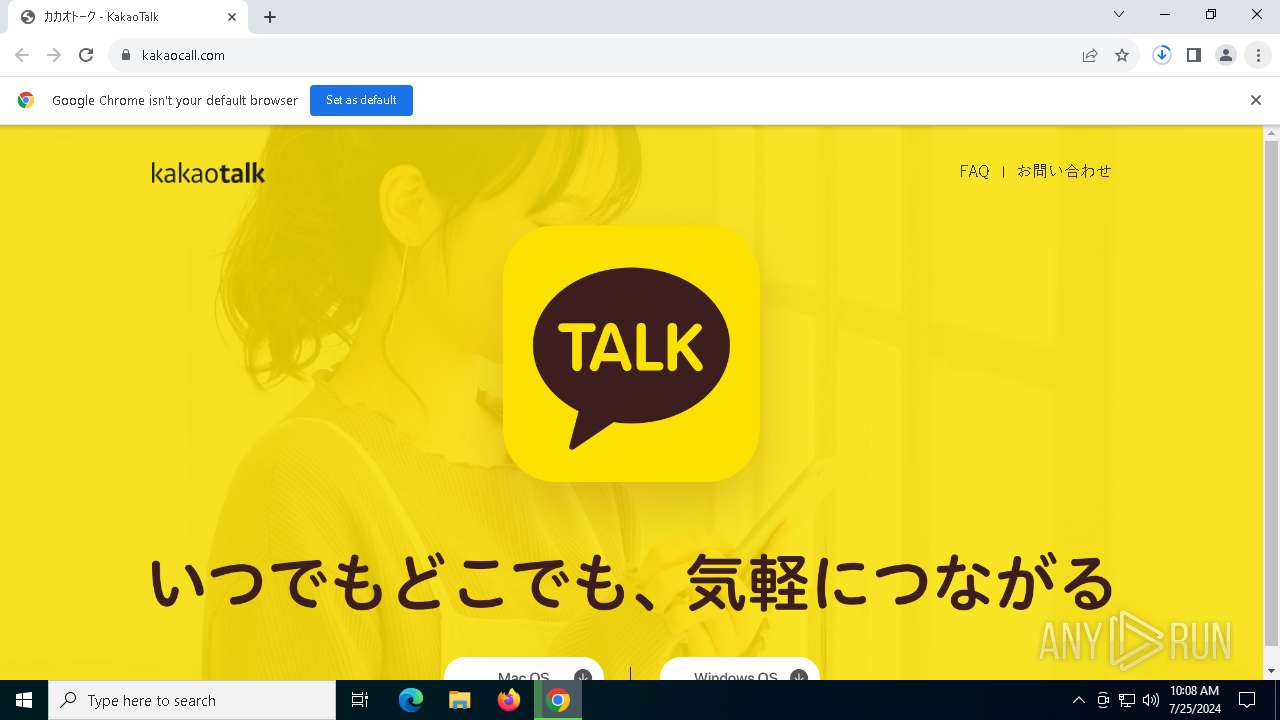This screenshot has width=1280, height=720.
Task: Reload the kakaocall.com page
Action: point(86,55)
